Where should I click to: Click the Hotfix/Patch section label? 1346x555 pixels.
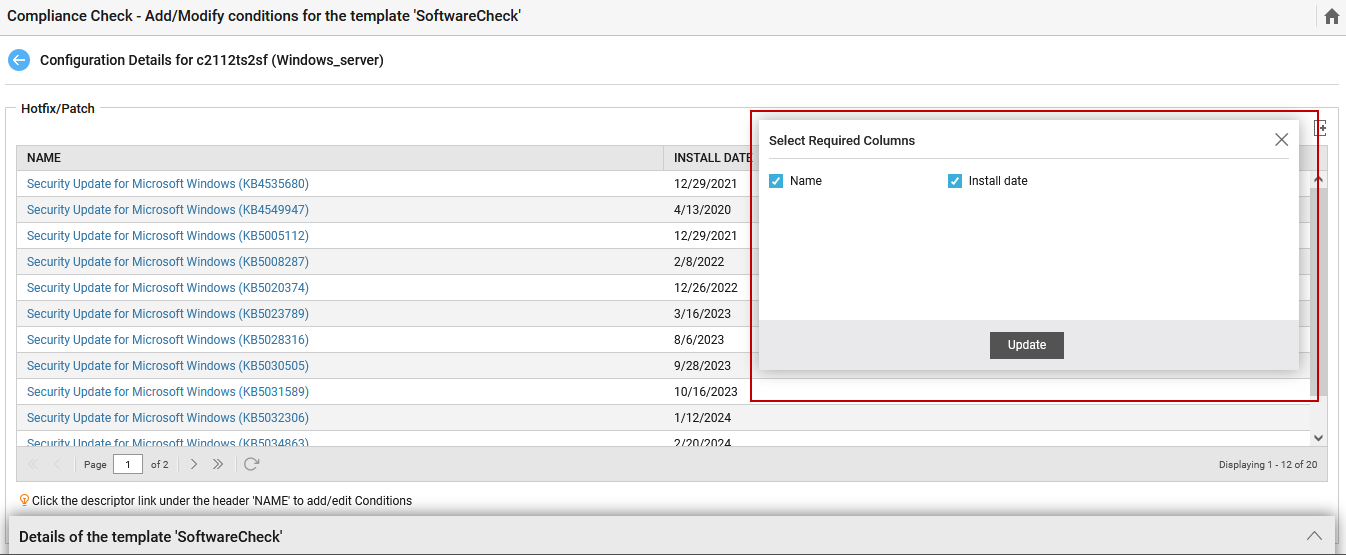tap(58, 108)
